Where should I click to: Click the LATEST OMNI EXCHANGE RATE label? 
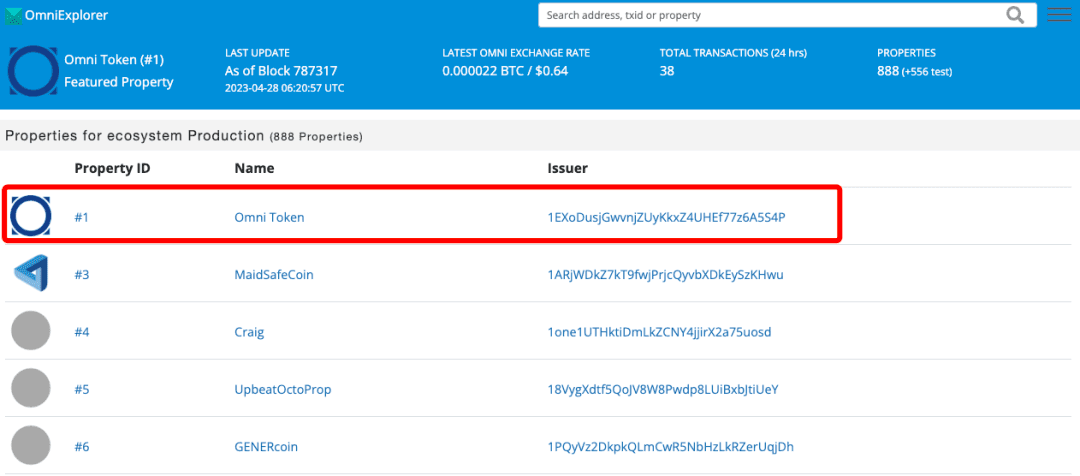click(516, 53)
